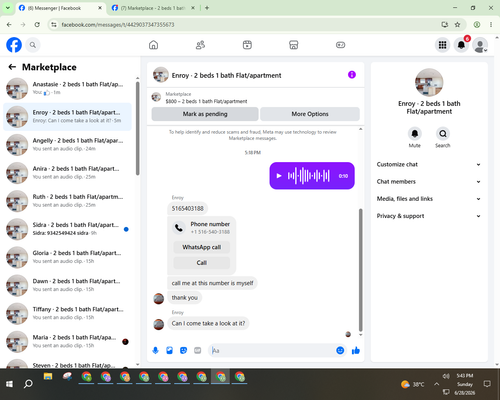The width and height of the screenshot is (500, 400).
Task: Click the phone handset icon in phone card
Action: click(x=179, y=228)
